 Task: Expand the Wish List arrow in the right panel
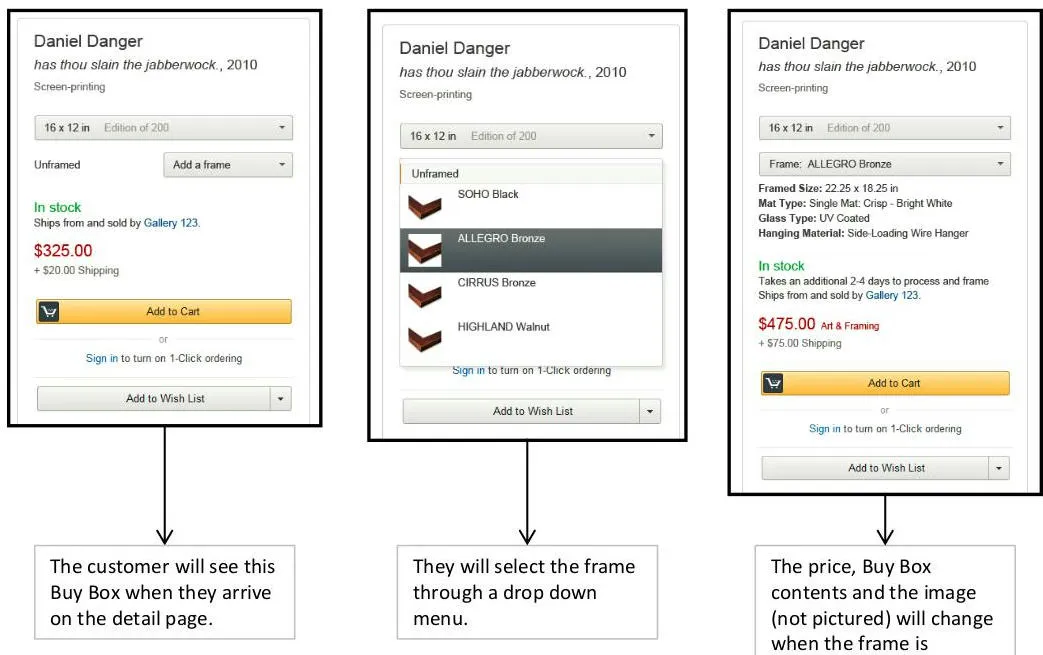[x=999, y=468]
